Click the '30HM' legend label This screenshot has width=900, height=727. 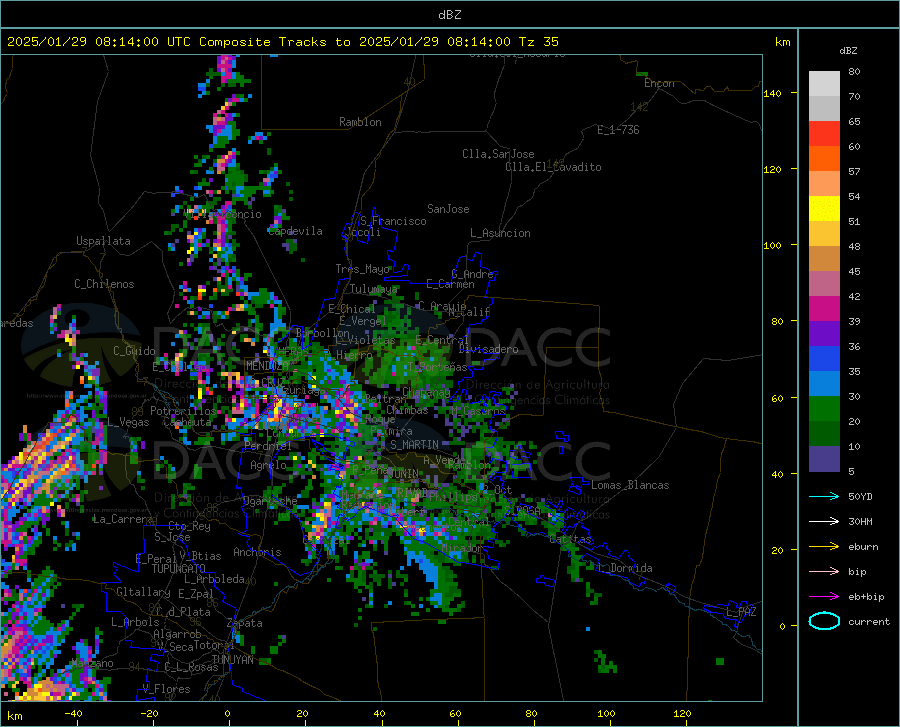click(x=860, y=522)
